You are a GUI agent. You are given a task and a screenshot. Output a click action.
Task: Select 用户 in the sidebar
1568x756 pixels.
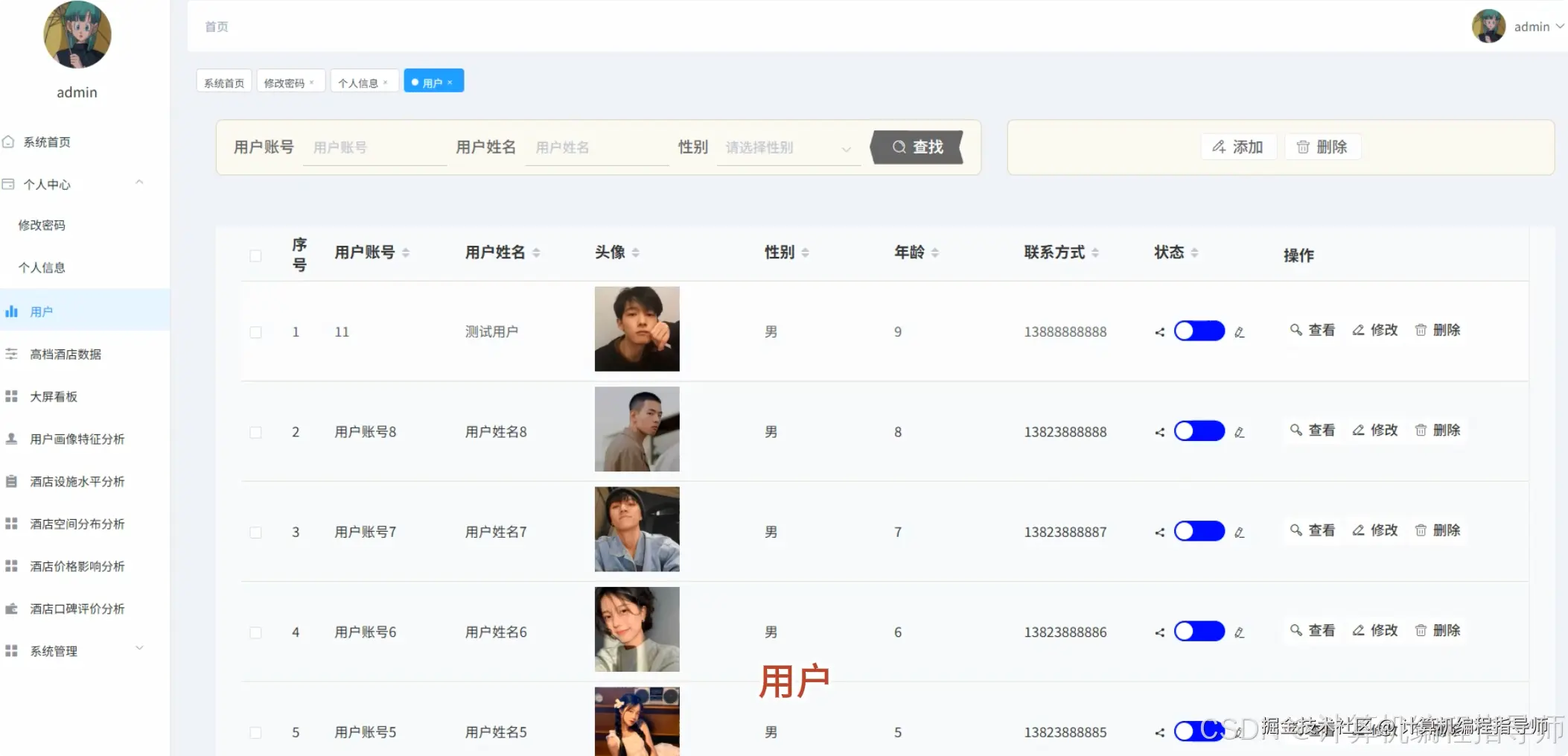click(x=85, y=310)
